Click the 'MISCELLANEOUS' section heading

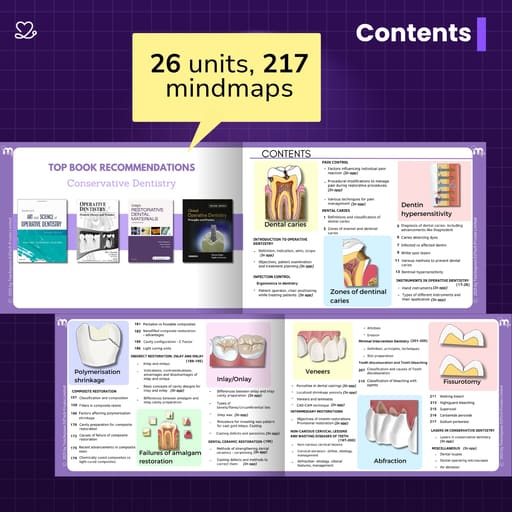point(446,448)
